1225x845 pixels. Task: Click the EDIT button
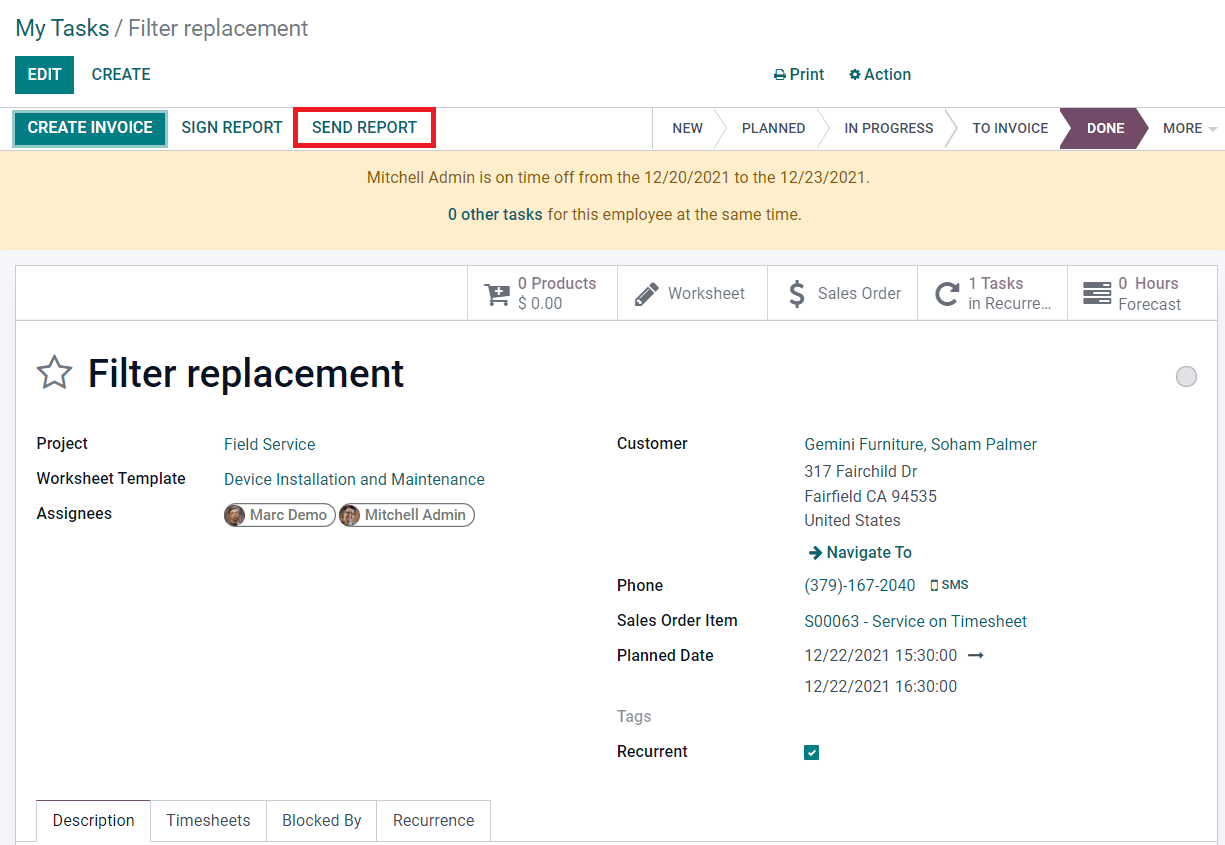44,75
